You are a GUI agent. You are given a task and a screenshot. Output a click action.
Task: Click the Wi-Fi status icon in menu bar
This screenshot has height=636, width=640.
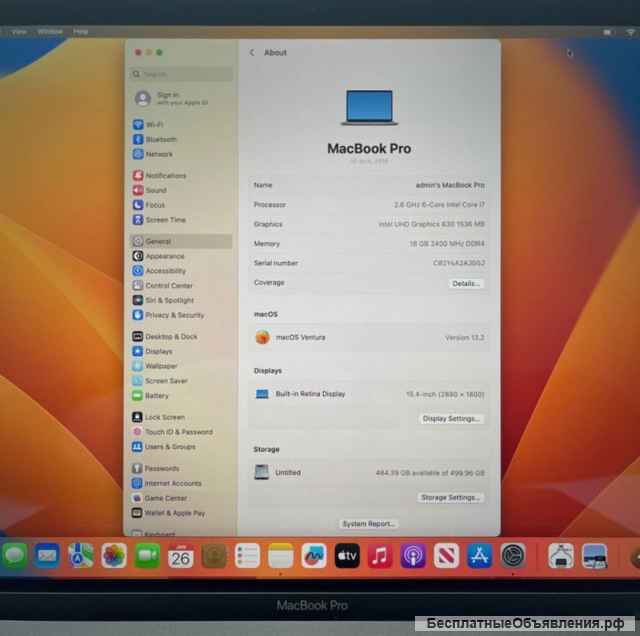[x=631, y=32]
